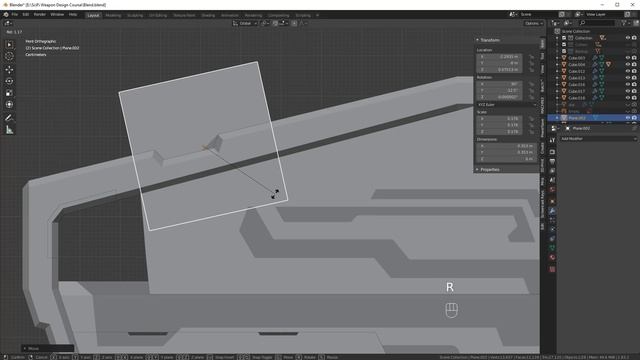Viewport: 640px width, 360px height.
Task: Expand the Collection tree item
Action: [x=558, y=38]
